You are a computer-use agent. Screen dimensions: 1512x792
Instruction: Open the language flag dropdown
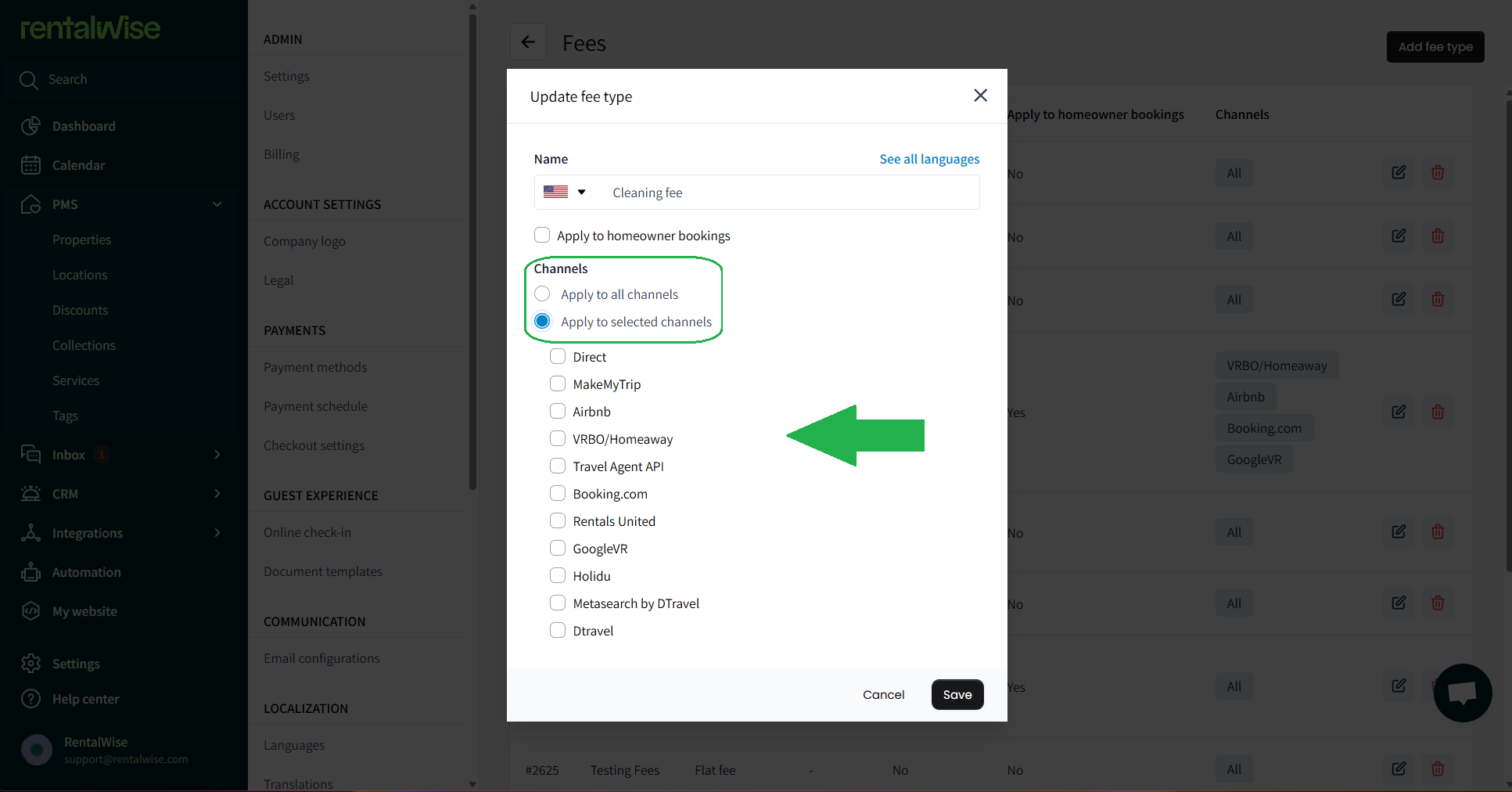pyautogui.click(x=565, y=192)
